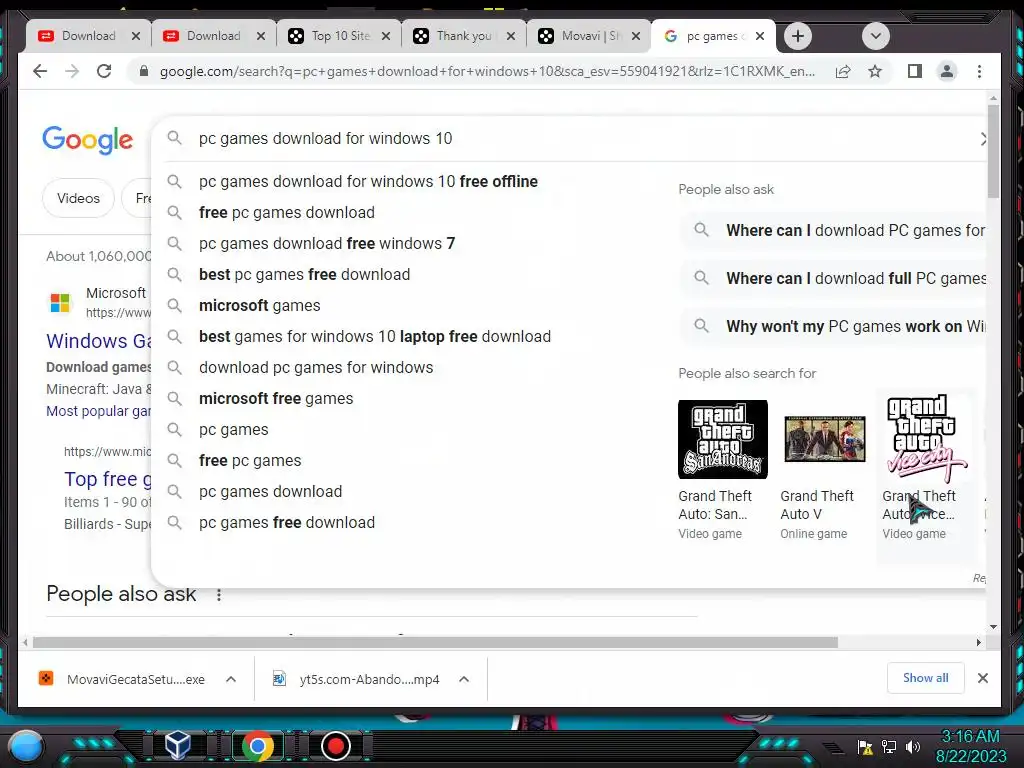The image size is (1024, 768).
Task: Click Show all downloads
Action: (x=925, y=678)
